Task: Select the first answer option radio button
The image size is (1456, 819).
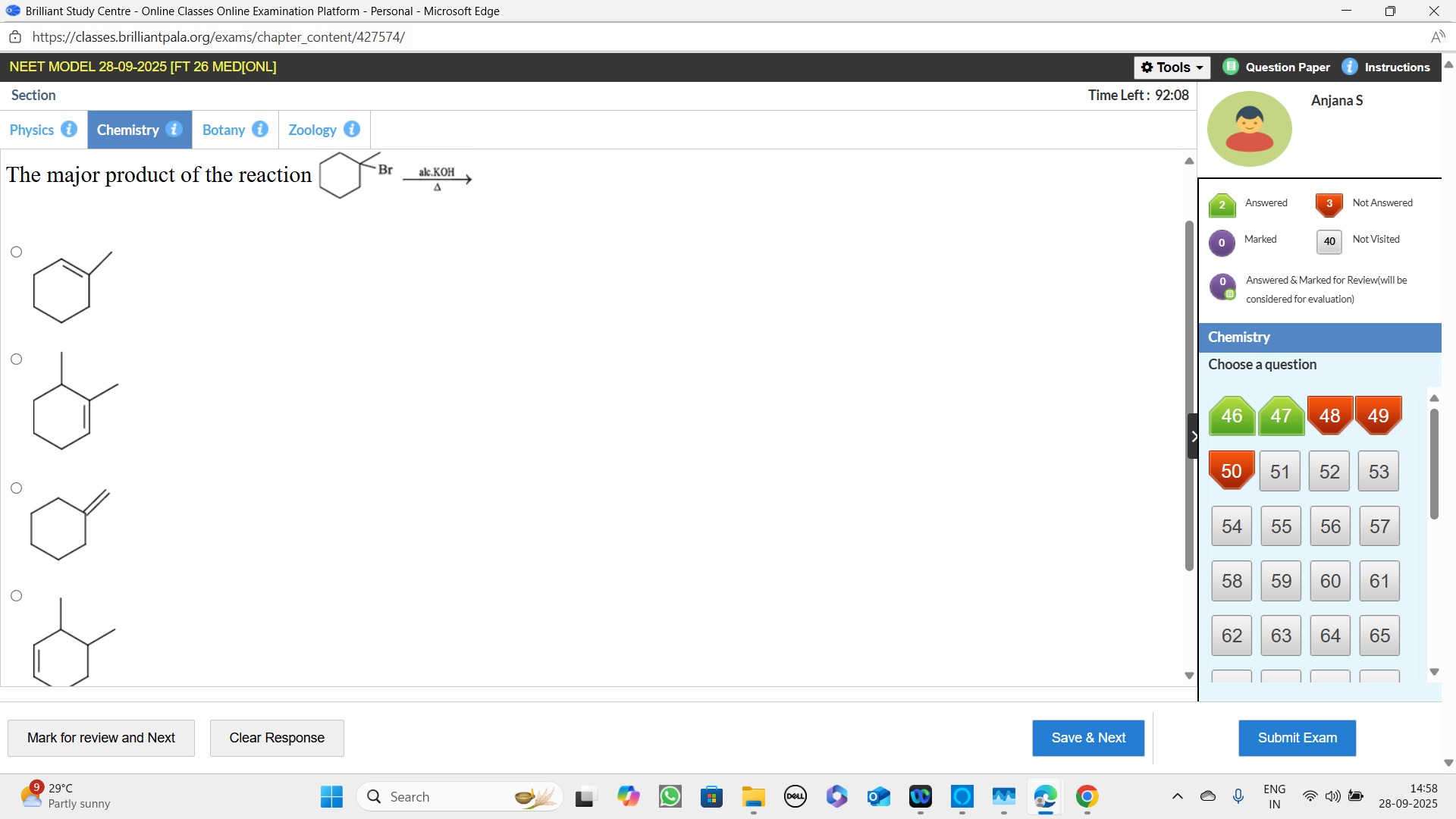Action: pyautogui.click(x=17, y=252)
